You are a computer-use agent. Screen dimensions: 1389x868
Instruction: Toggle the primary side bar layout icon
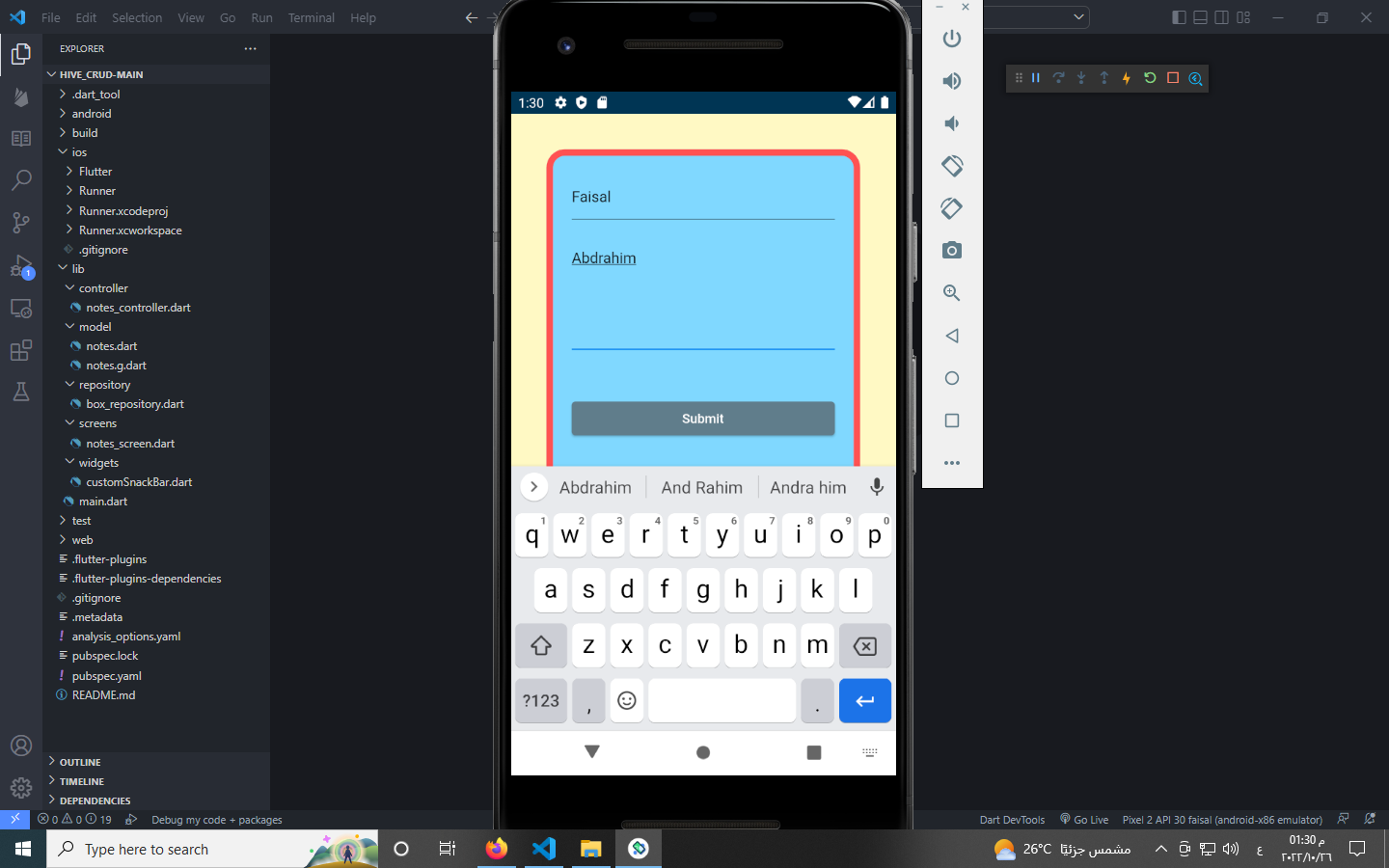pyautogui.click(x=1179, y=17)
